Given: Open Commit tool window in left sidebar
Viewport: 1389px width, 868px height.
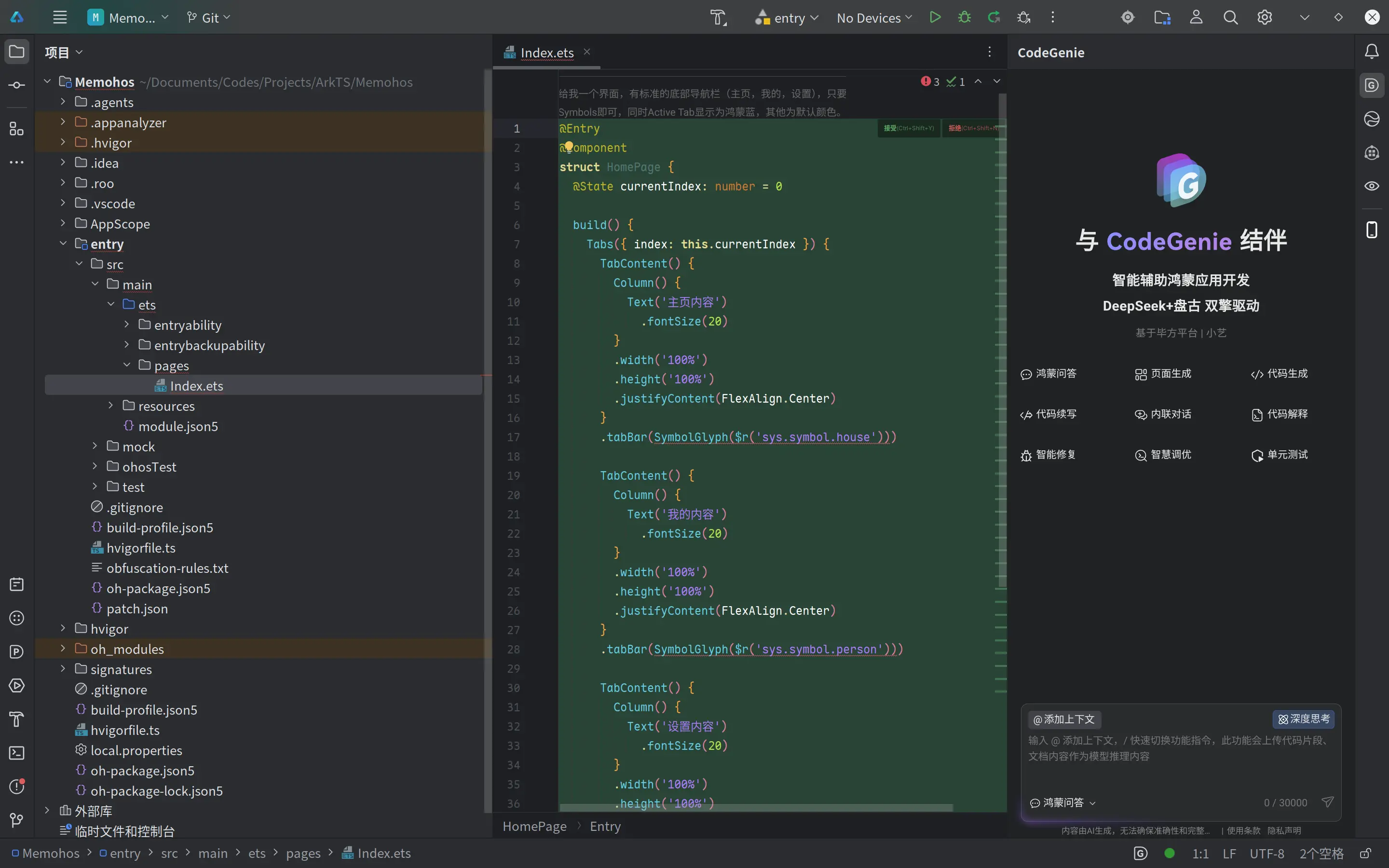Looking at the screenshot, I should [17, 85].
